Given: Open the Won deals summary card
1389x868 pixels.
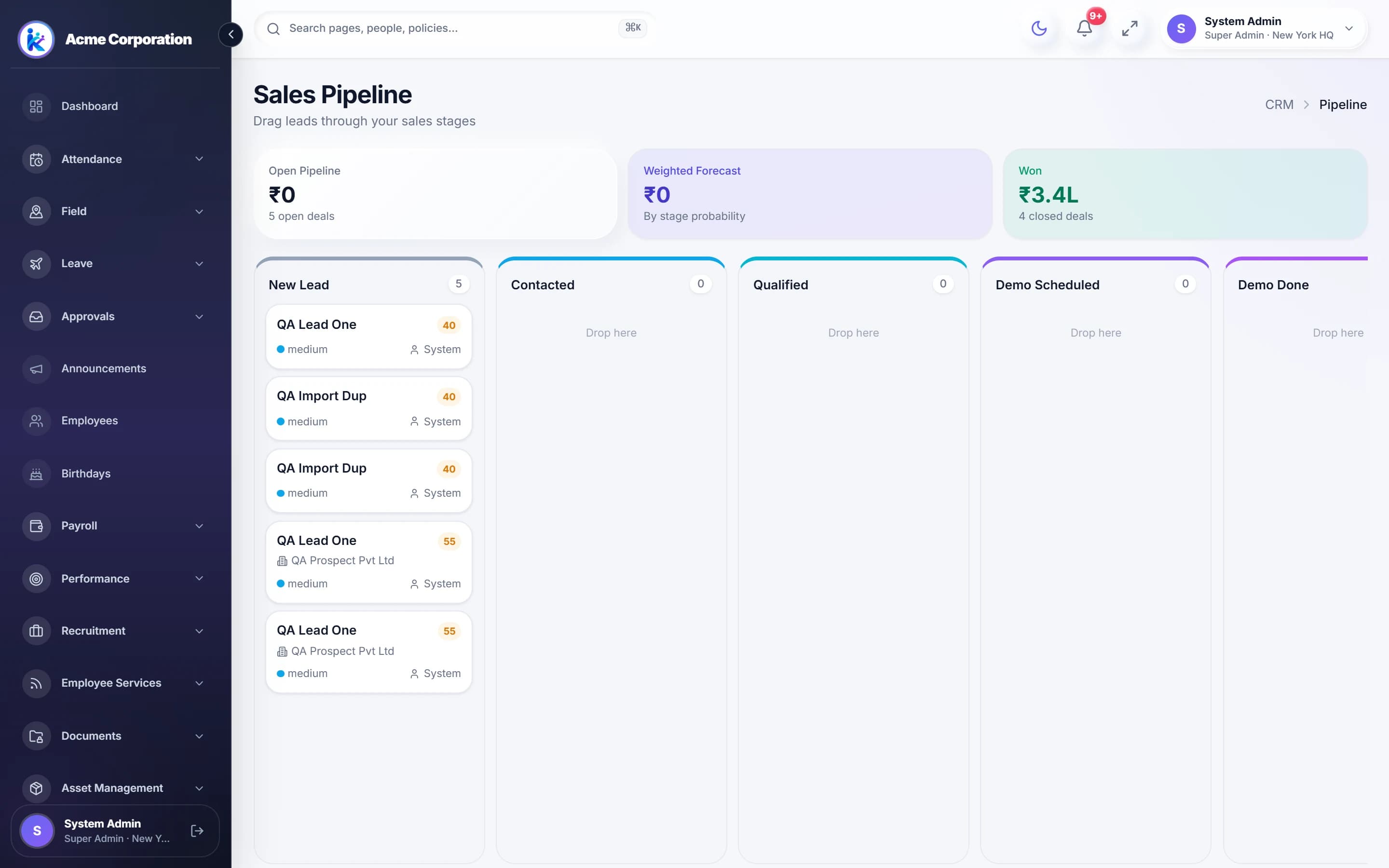Looking at the screenshot, I should (1185, 194).
